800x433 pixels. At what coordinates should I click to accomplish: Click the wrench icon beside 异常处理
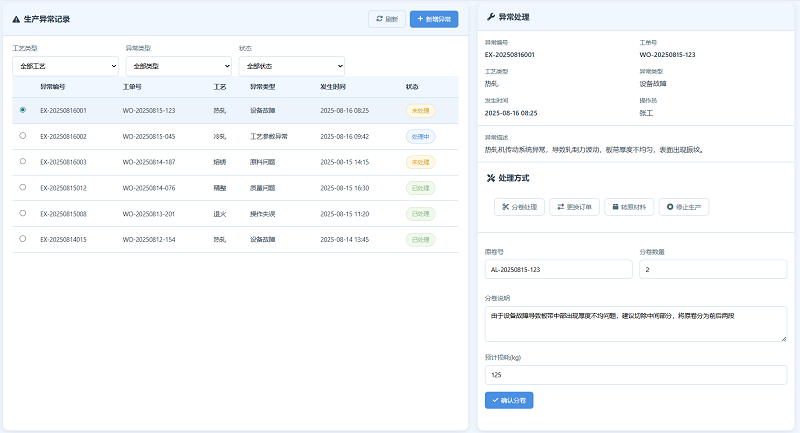tap(489, 18)
